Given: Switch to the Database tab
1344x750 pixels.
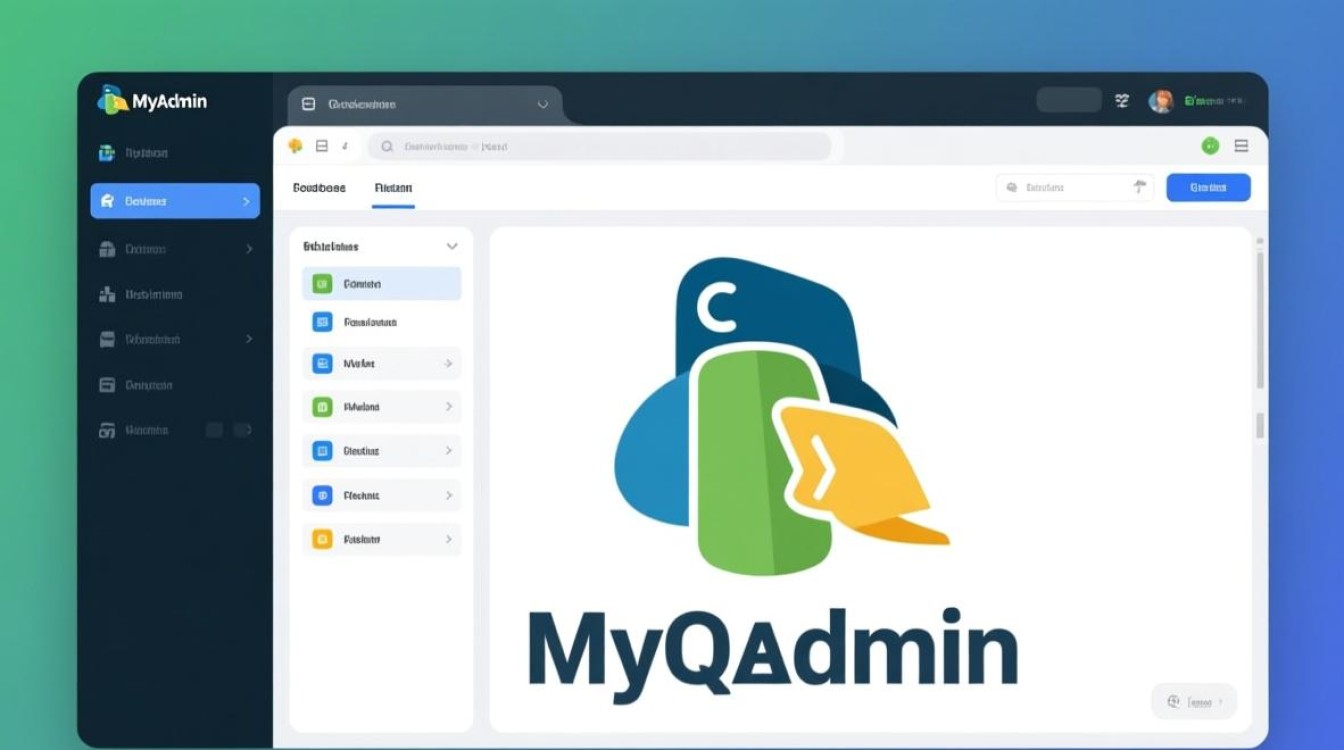Looking at the screenshot, I should pyautogui.click(x=319, y=187).
